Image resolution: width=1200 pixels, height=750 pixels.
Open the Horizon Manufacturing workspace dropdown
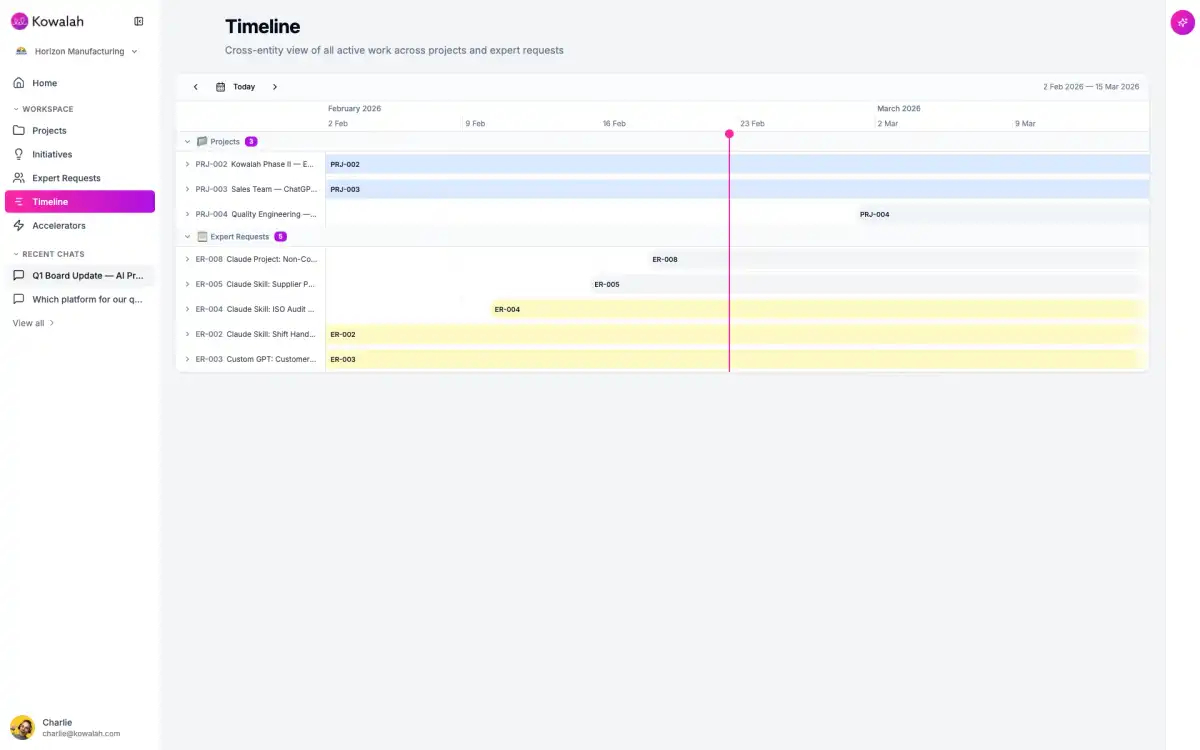tap(77, 51)
